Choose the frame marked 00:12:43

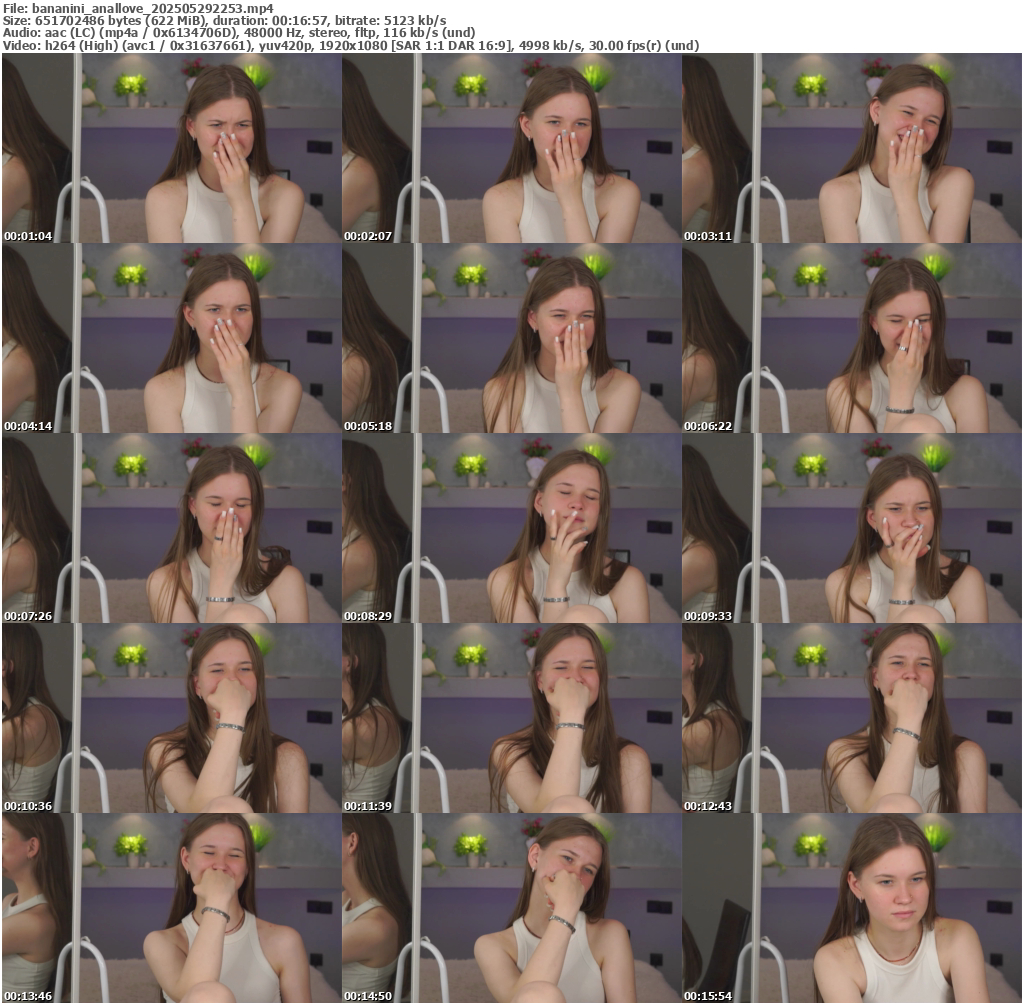852,718
